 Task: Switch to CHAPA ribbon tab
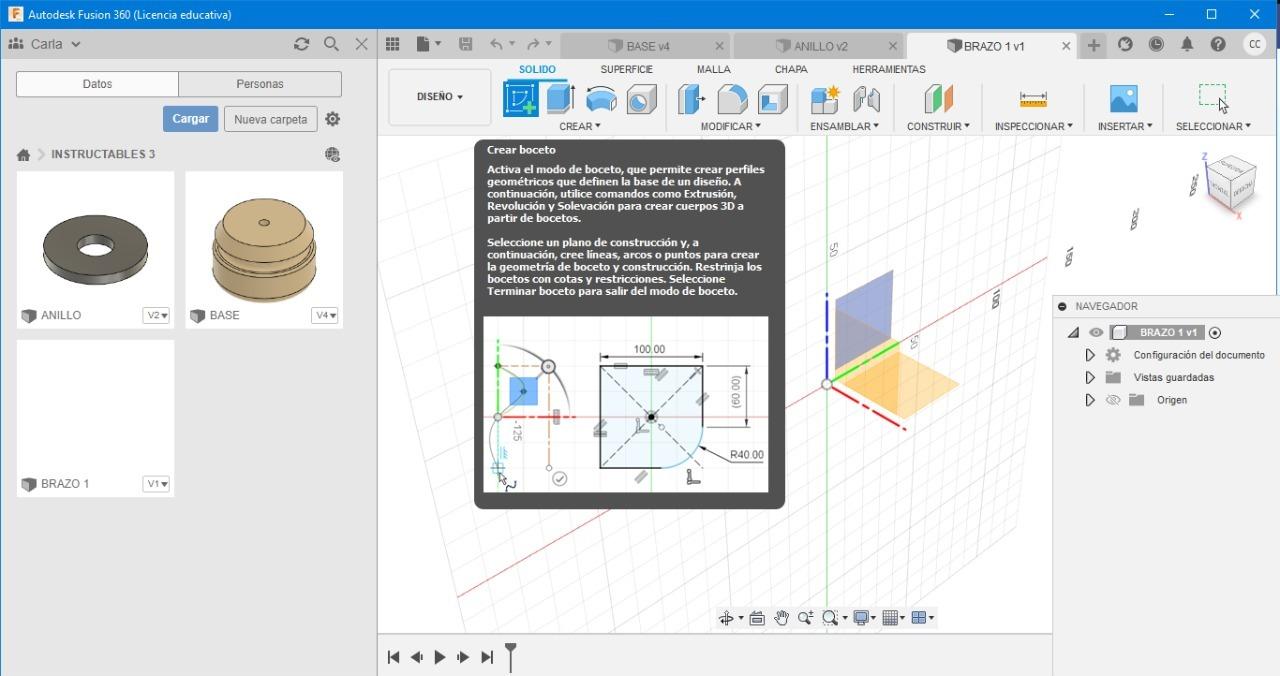(x=791, y=69)
